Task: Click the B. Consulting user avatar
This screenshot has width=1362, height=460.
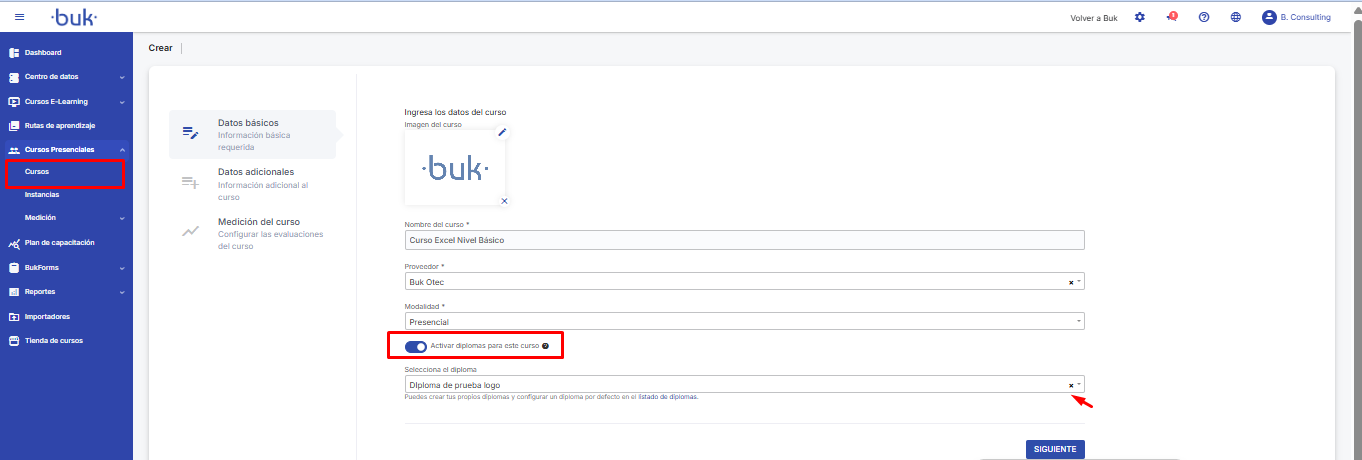Action: point(1269,17)
